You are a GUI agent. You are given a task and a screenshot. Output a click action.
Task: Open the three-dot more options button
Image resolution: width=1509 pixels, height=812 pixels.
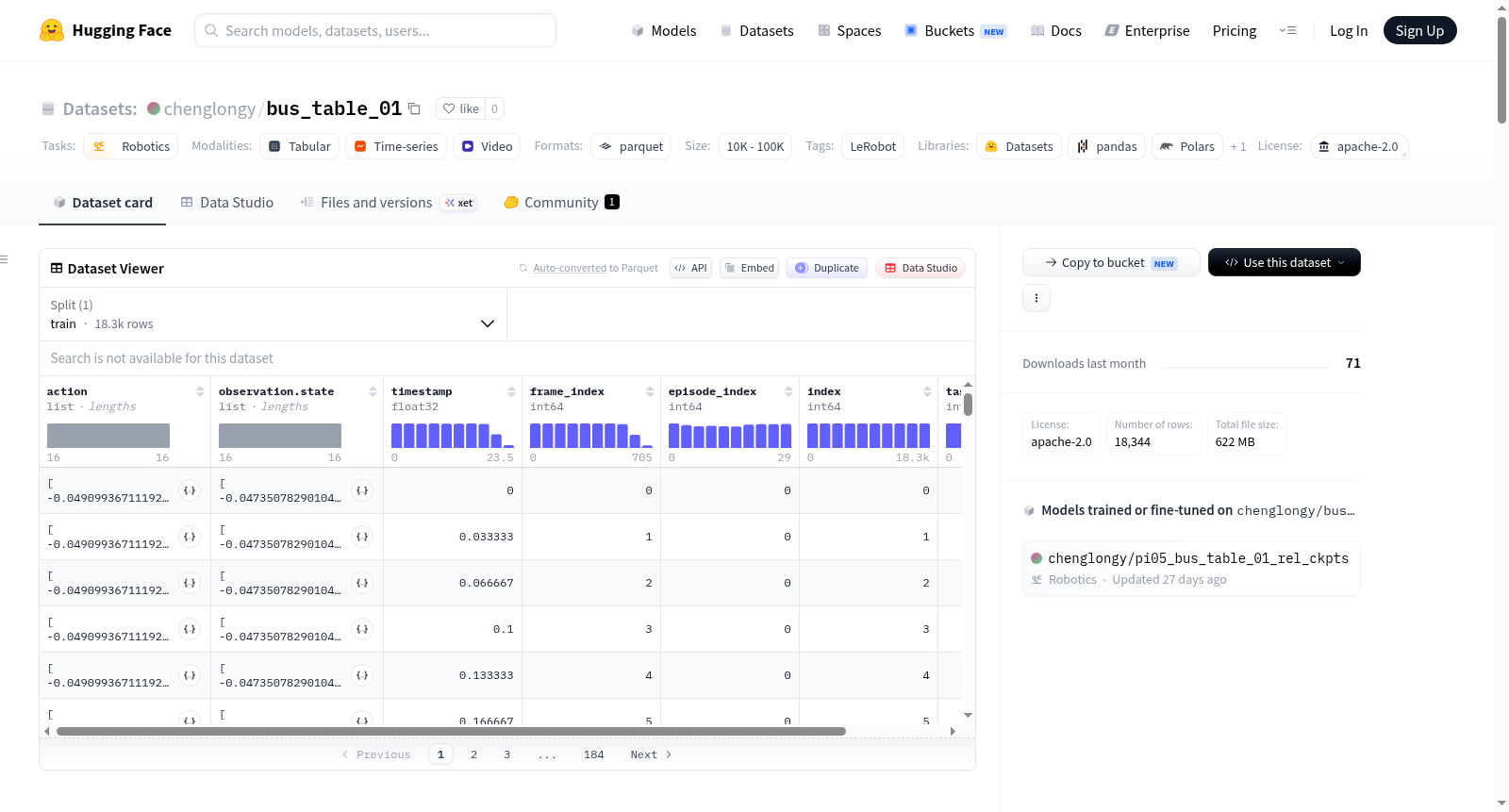tap(1036, 298)
